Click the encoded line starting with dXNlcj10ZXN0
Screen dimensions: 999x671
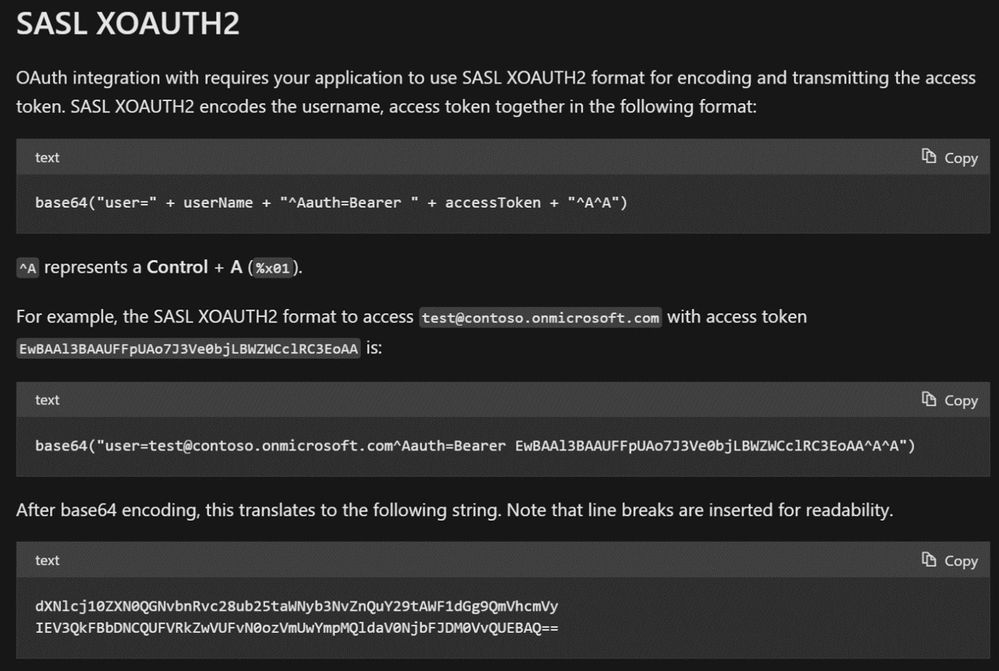[x=296, y=606]
